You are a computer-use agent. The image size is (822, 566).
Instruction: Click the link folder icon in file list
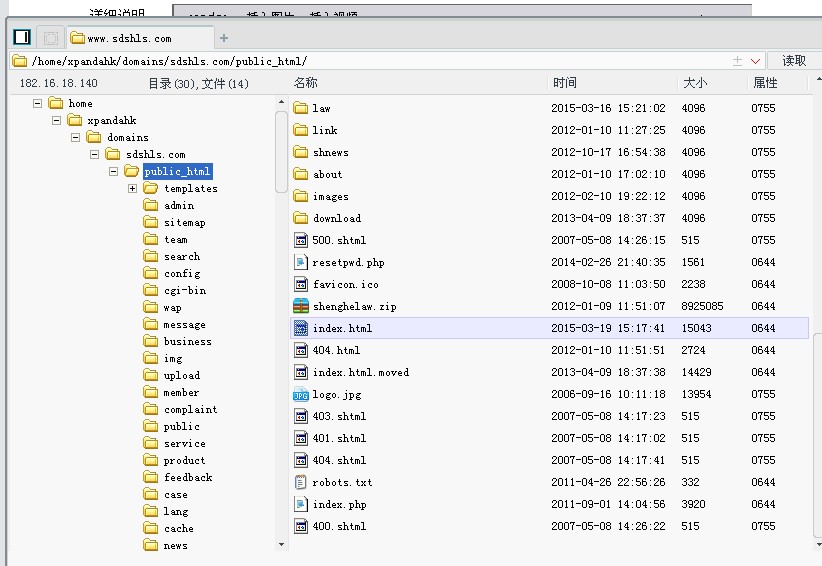tap(300, 130)
